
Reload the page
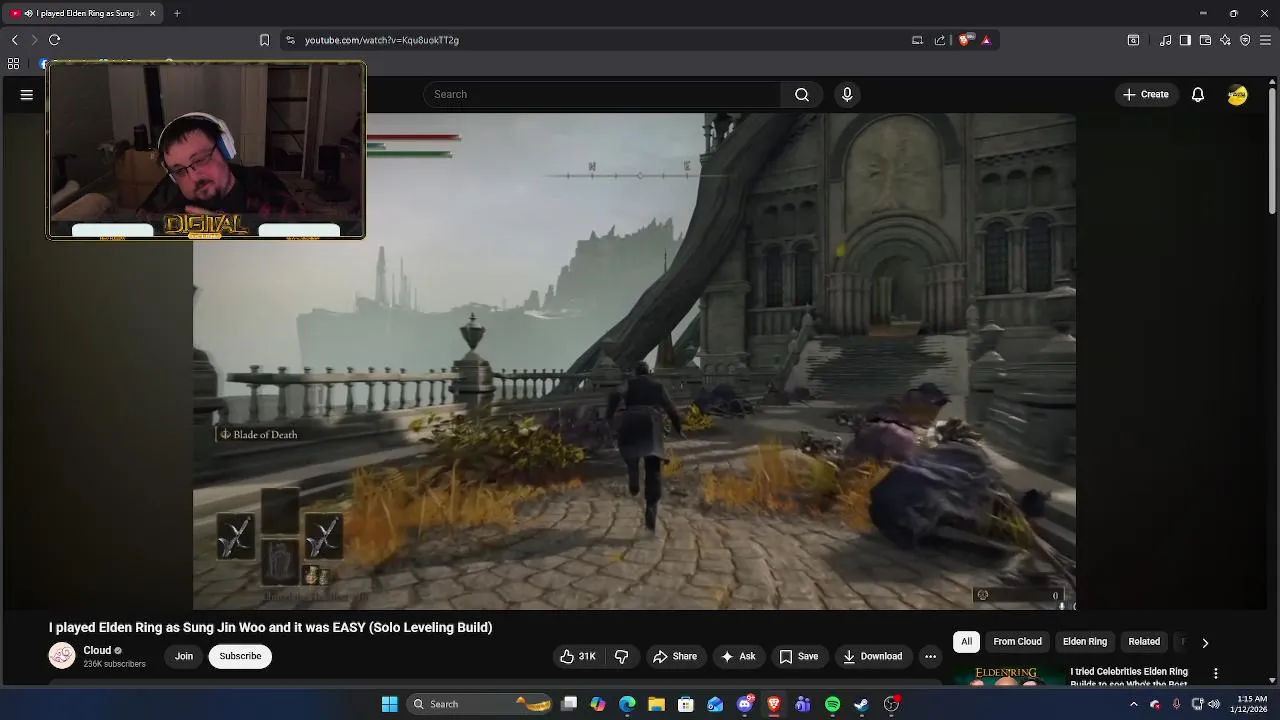55,40
